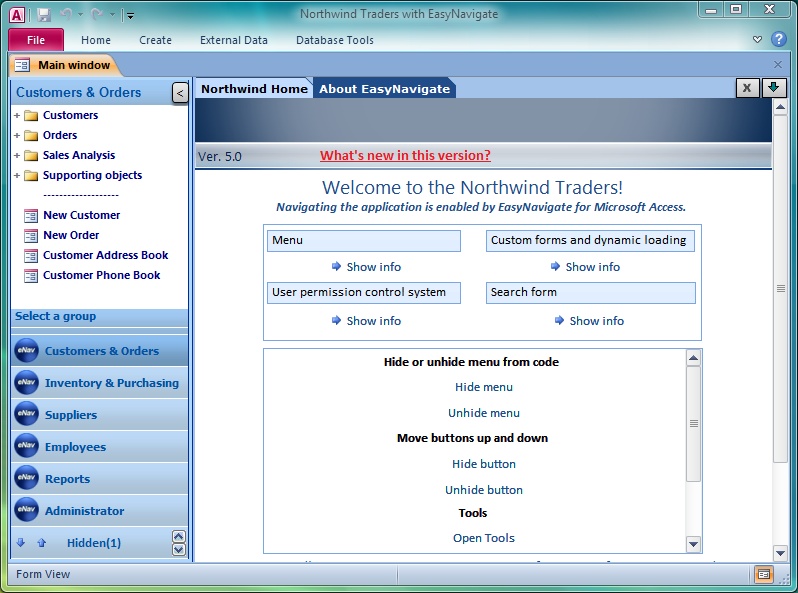Select the Customers & Orders group button
The width and height of the screenshot is (798, 593).
pos(100,351)
